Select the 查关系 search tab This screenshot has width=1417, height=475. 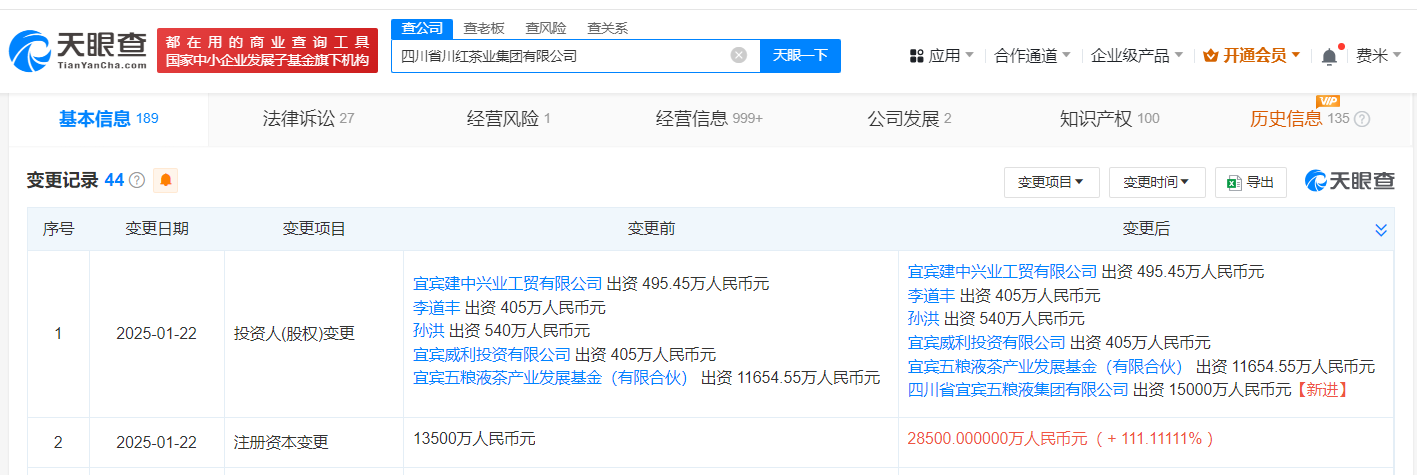pos(607,28)
